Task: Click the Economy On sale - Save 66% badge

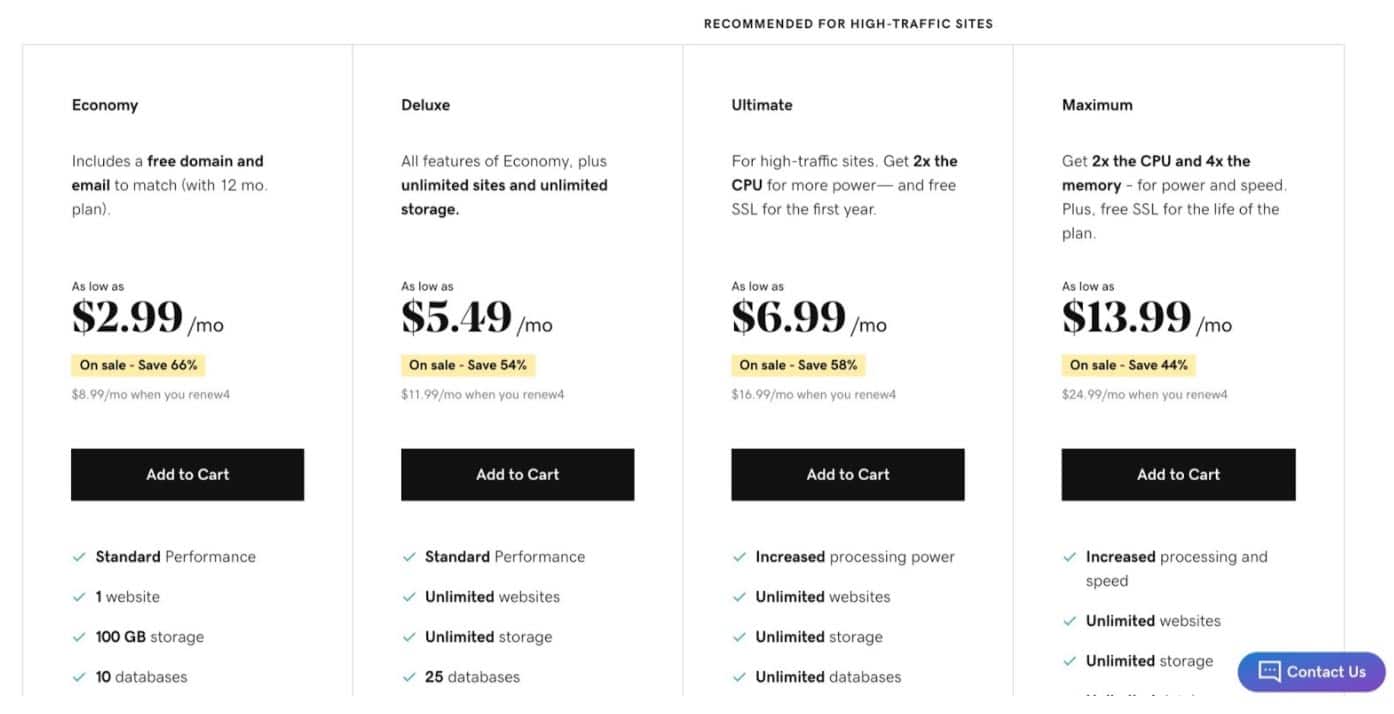Action: (138, 365)
